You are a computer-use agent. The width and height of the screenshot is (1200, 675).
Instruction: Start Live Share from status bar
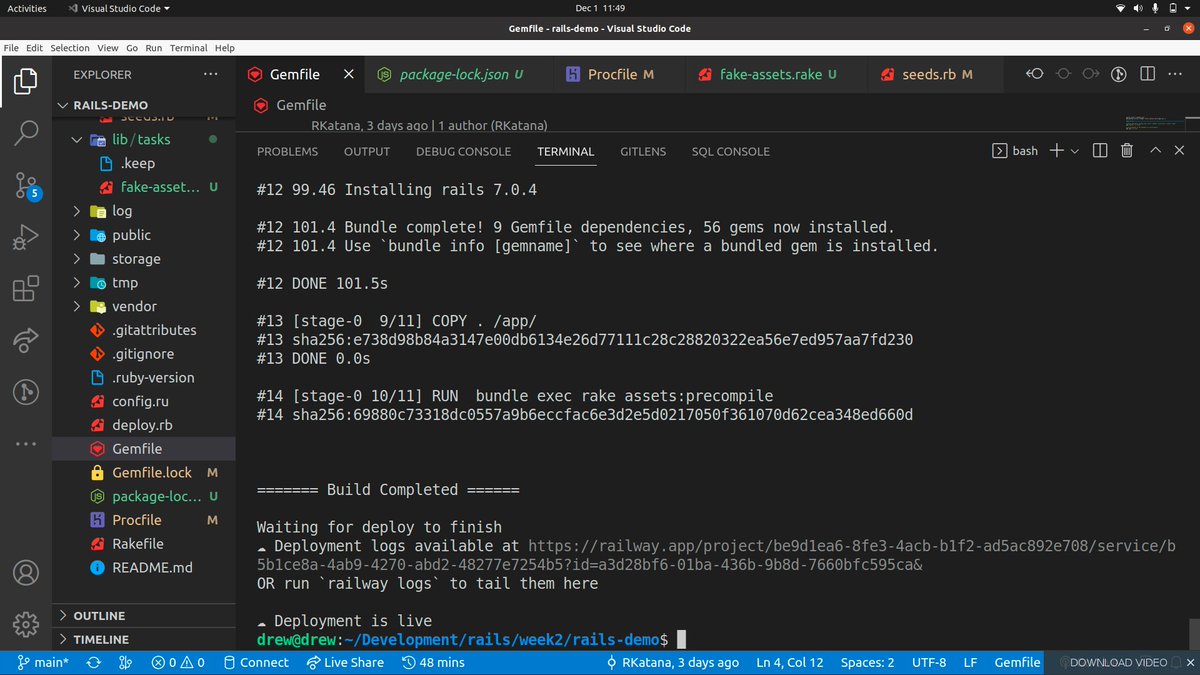345,662
